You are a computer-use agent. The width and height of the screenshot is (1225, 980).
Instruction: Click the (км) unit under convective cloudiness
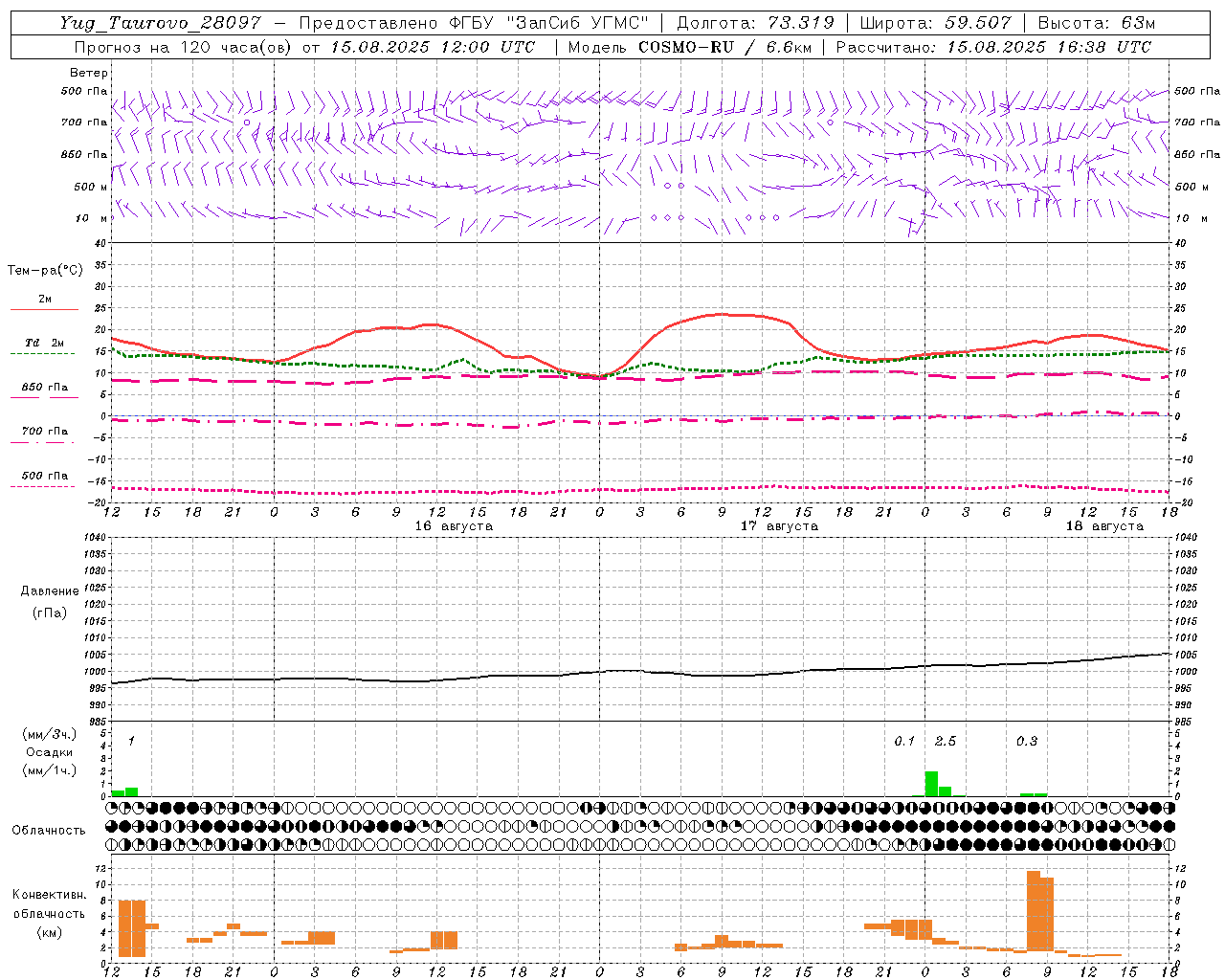click(x=49, y=932)
